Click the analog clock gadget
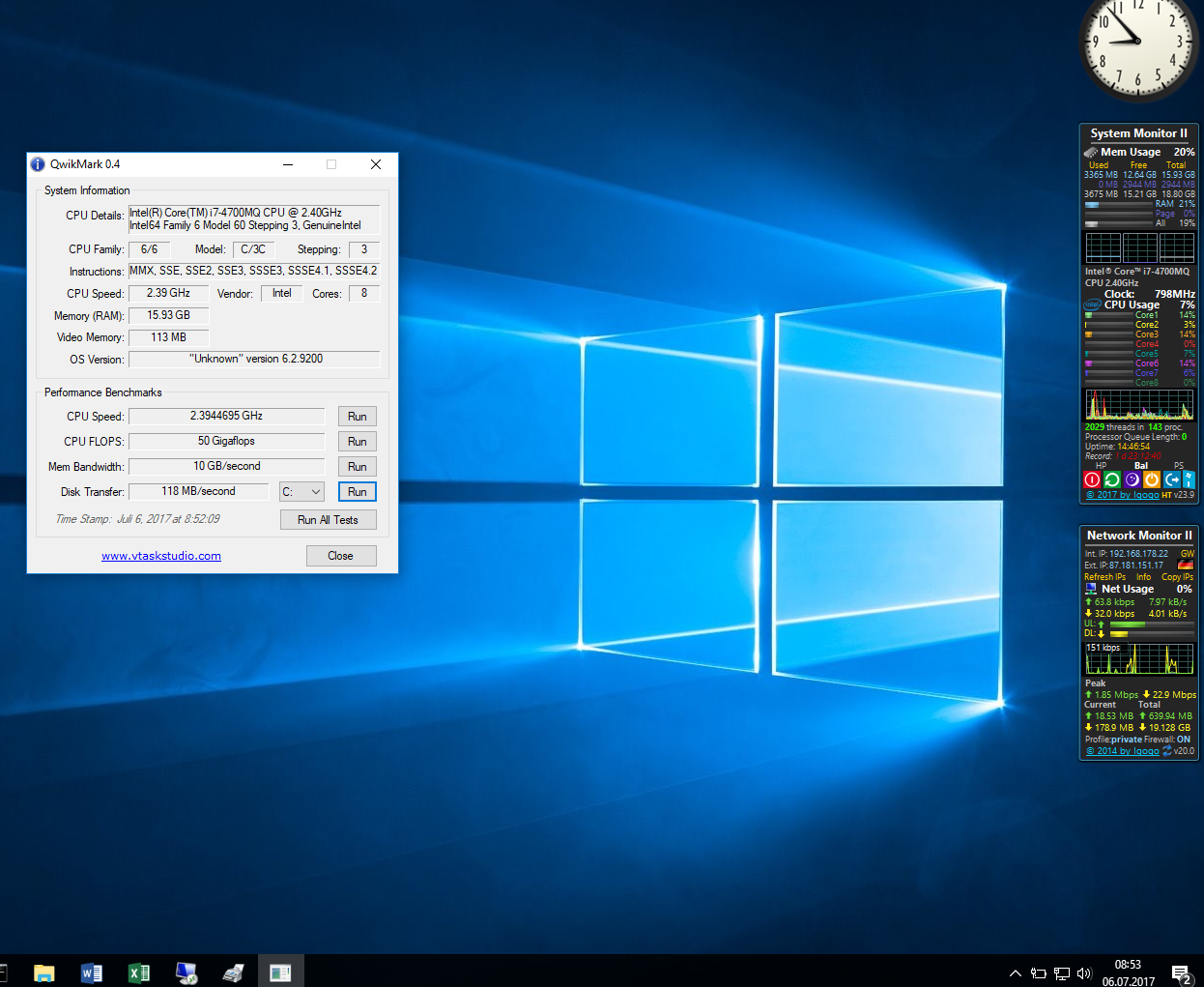Viewport: 1204px width, 987px height. point(1138,41)
